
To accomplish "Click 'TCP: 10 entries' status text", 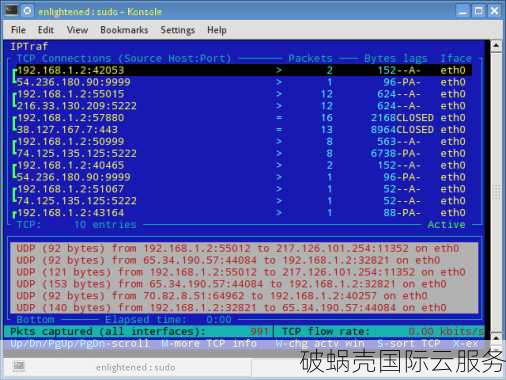I will [x=77, y=225].
